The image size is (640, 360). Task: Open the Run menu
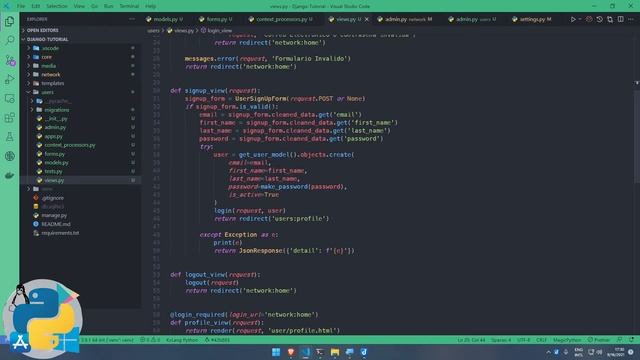pyautogui.click(x=109, y=6)
